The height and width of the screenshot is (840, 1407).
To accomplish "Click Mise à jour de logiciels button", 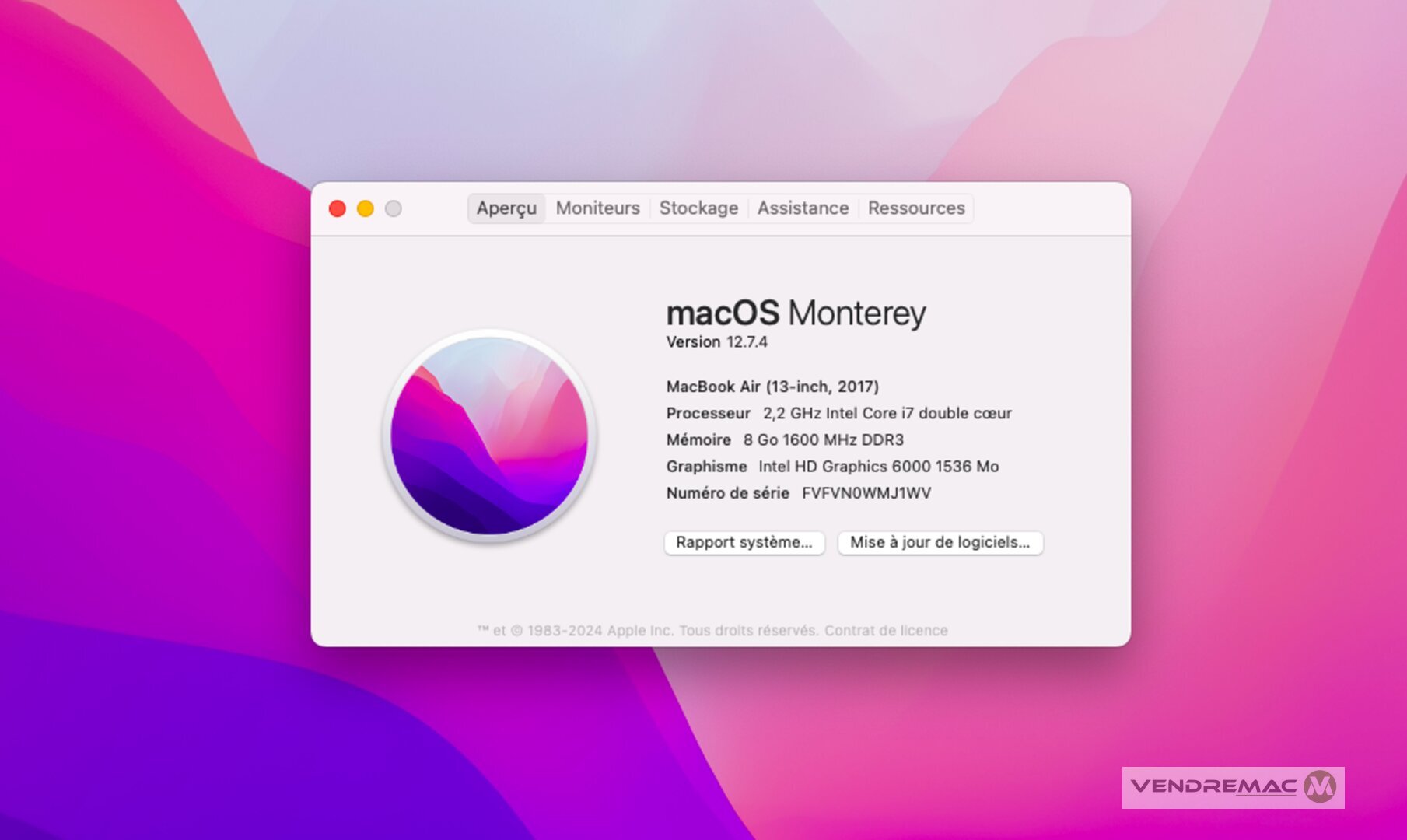I will point(940,542).
